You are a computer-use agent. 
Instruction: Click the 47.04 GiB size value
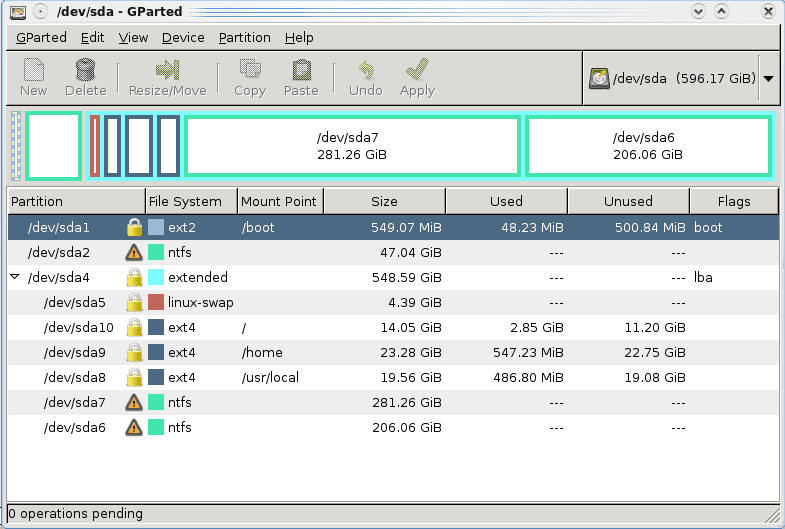[x=411, y=252]
